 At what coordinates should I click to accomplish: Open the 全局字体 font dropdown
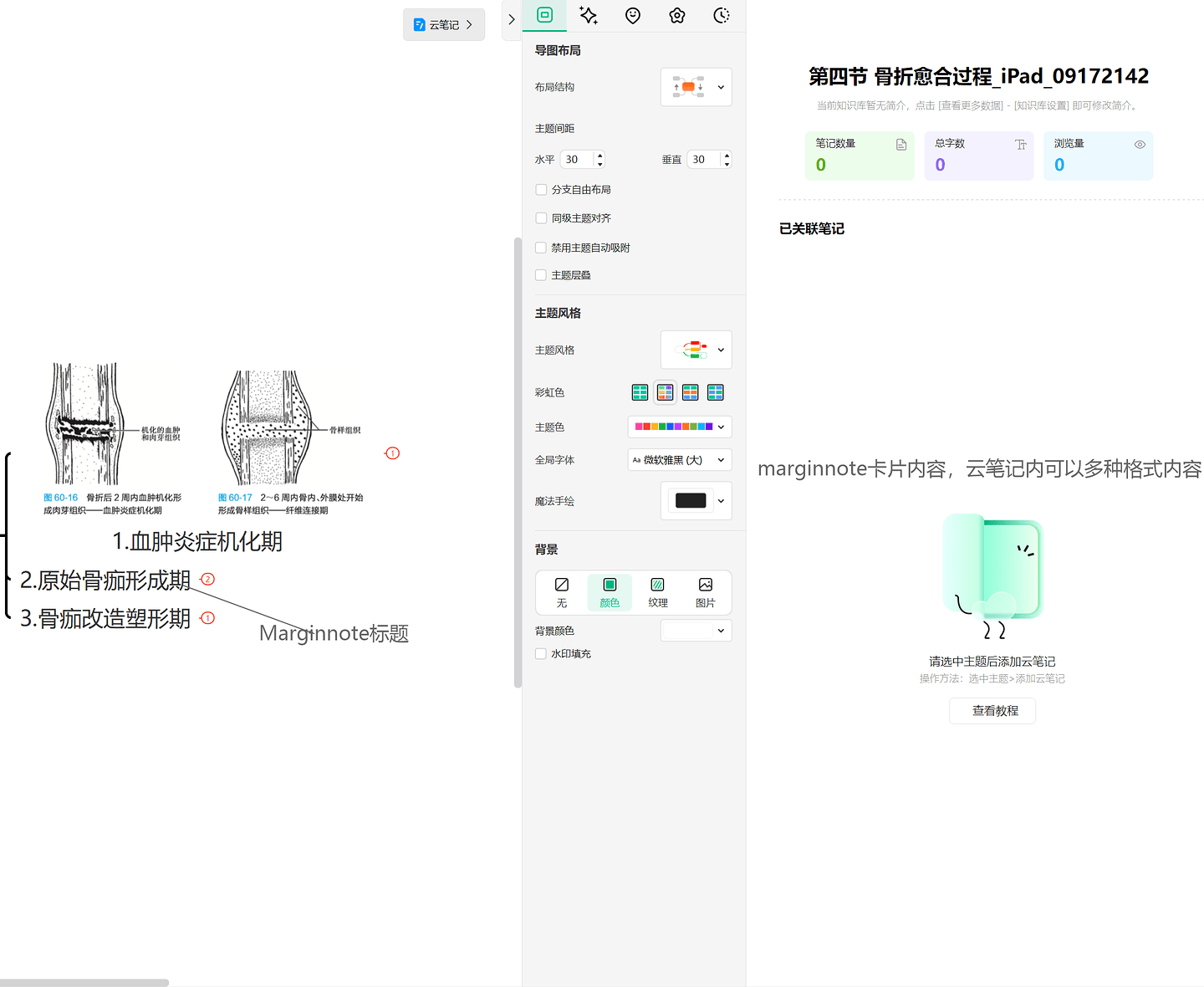pos(679,460)
